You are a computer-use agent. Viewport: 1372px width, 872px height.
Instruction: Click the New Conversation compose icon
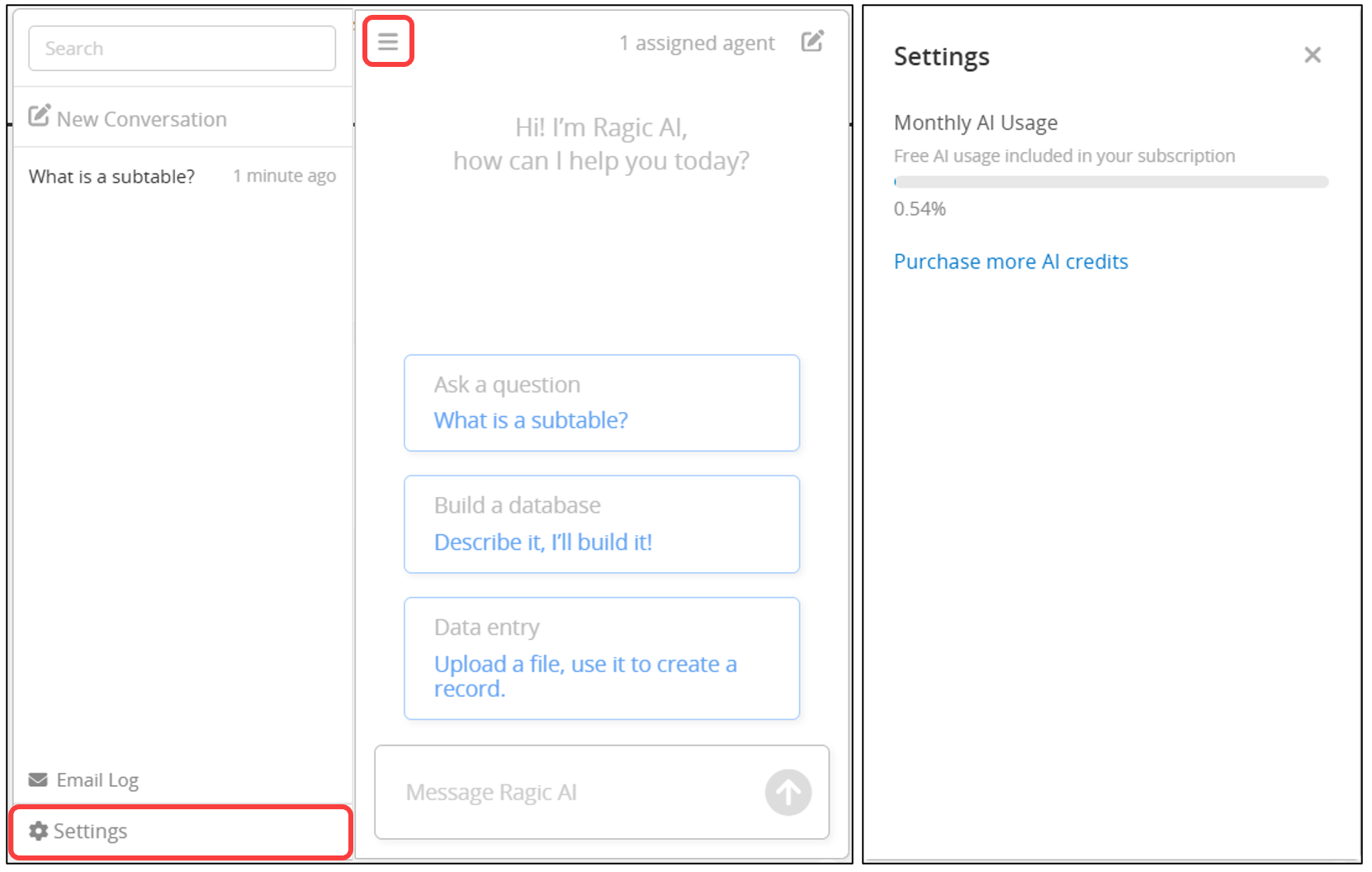[40, 116]
